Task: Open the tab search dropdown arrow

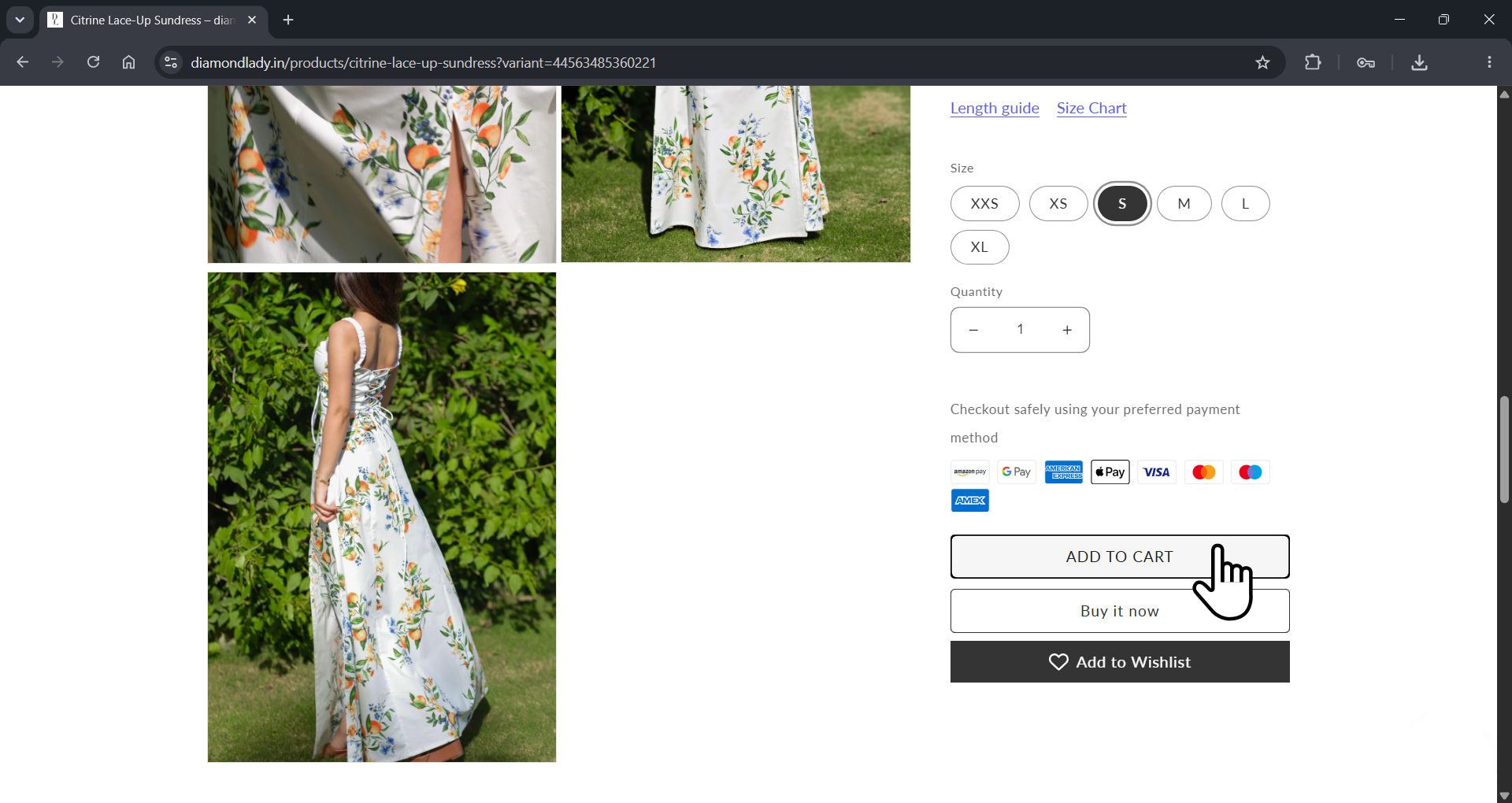Action: click(x=20, y=20)
